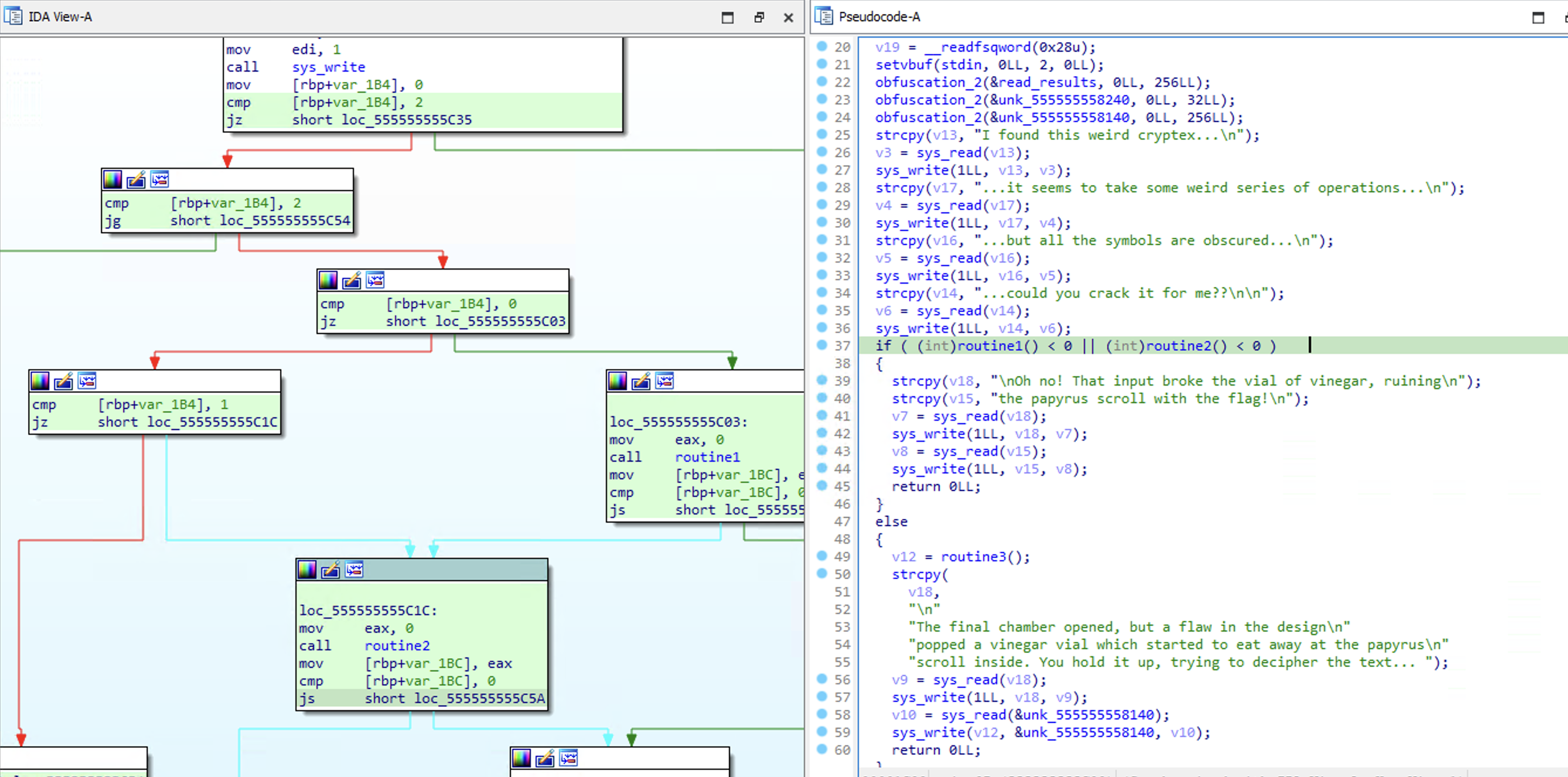Screen dimensions: 1568x777
Task: Set color icon on loc_555555555C1C routine2 node
Action: pyautogui.click(x=307, y=570)
